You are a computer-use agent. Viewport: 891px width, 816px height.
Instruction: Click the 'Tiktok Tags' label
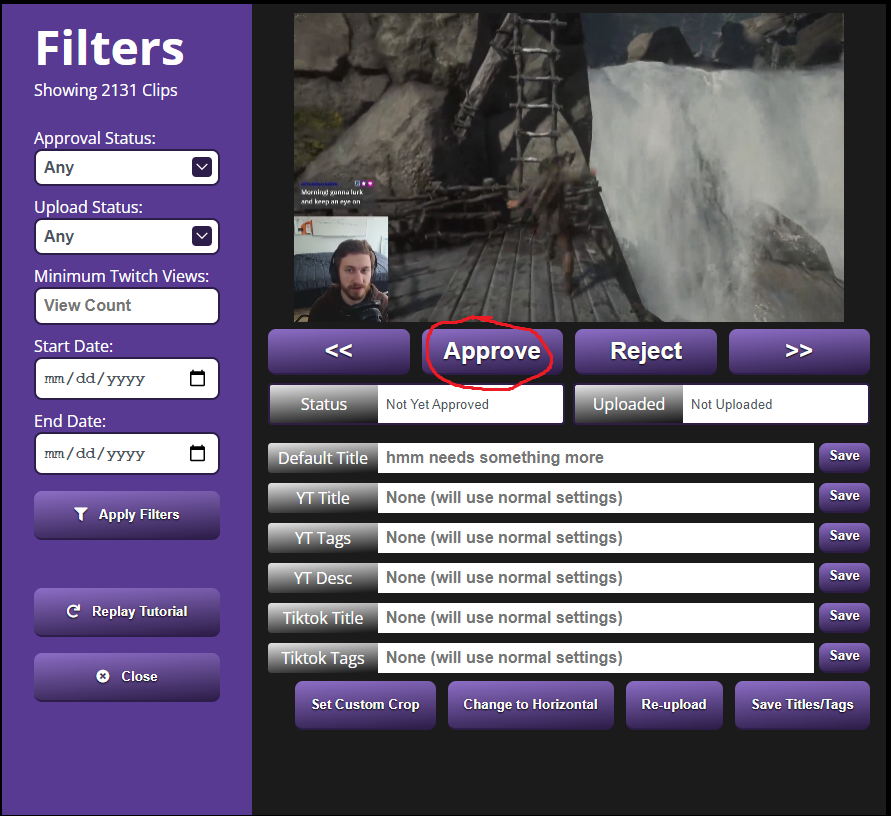323,658
